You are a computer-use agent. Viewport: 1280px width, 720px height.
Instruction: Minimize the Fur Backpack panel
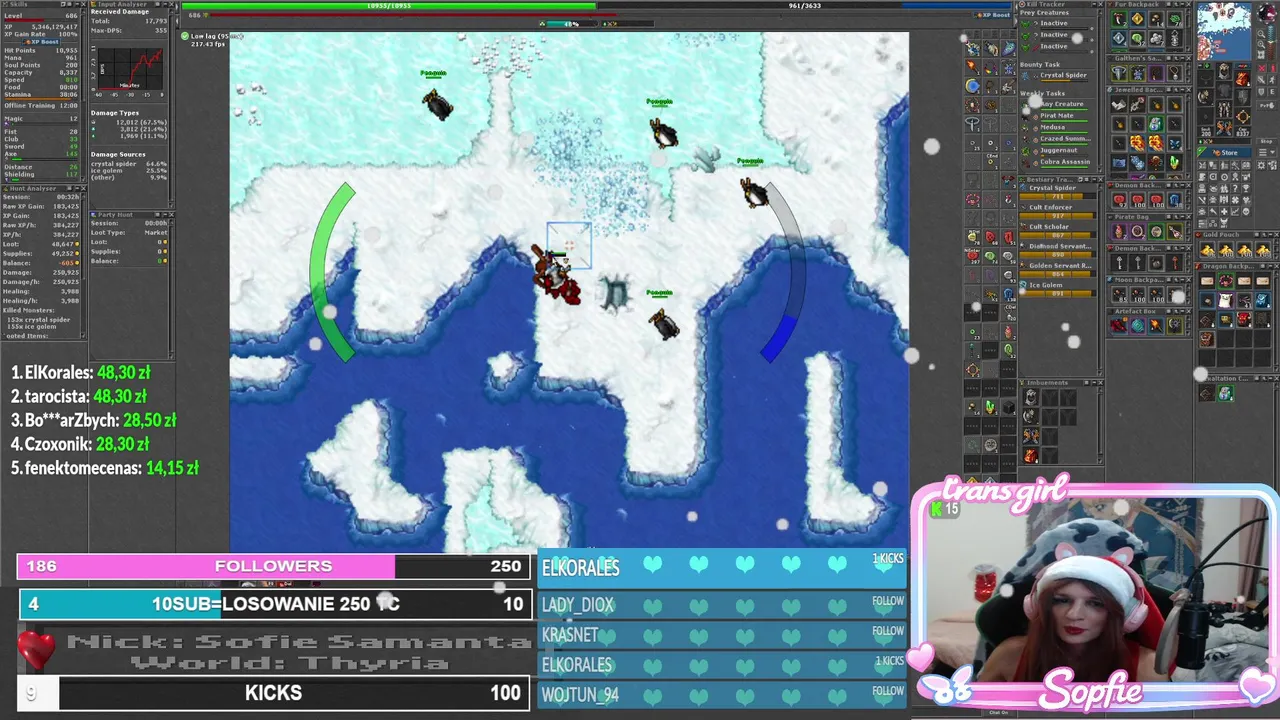coord(1182,4)
